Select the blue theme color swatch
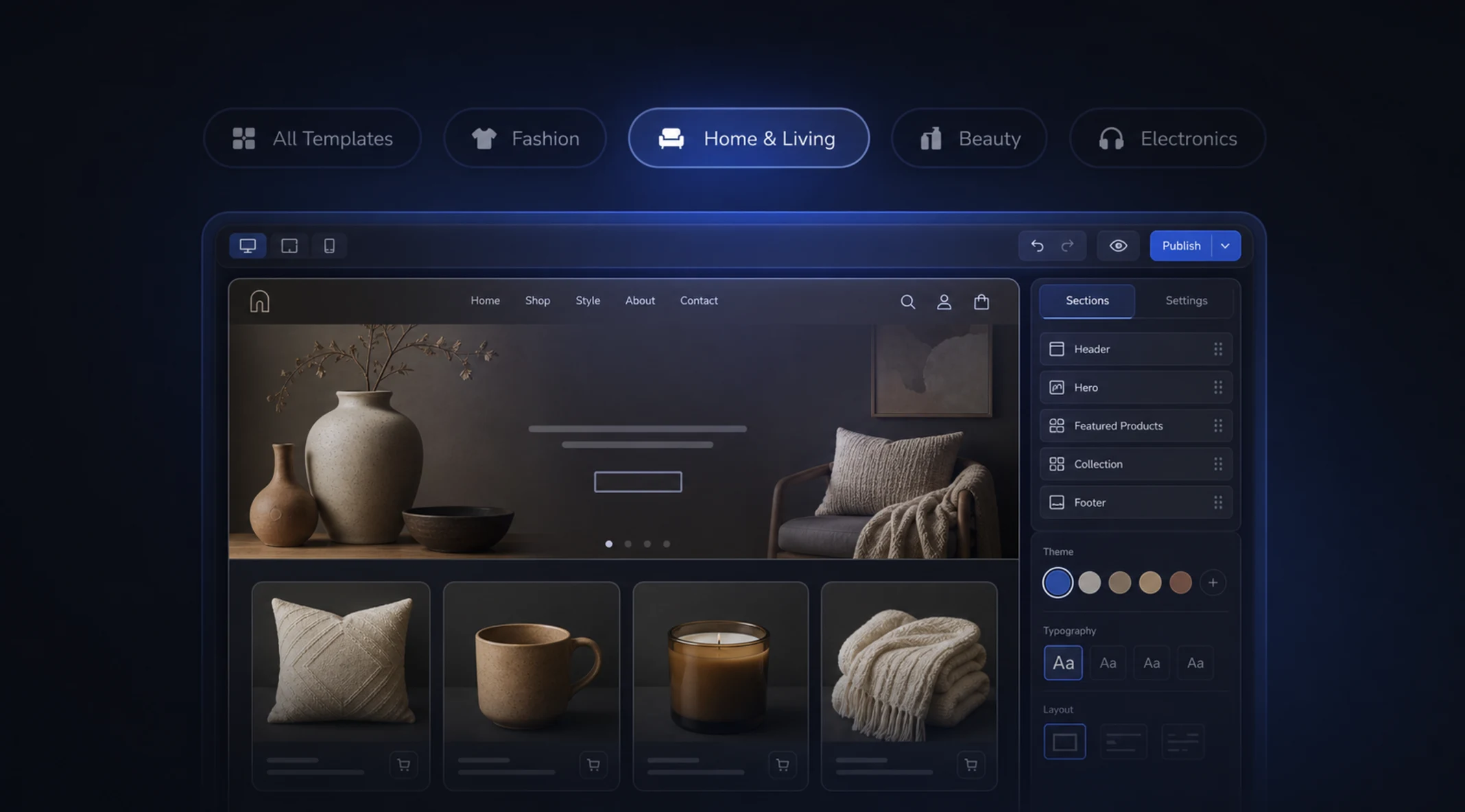The image size is (1465, 812). click(x=1058, y=583)
